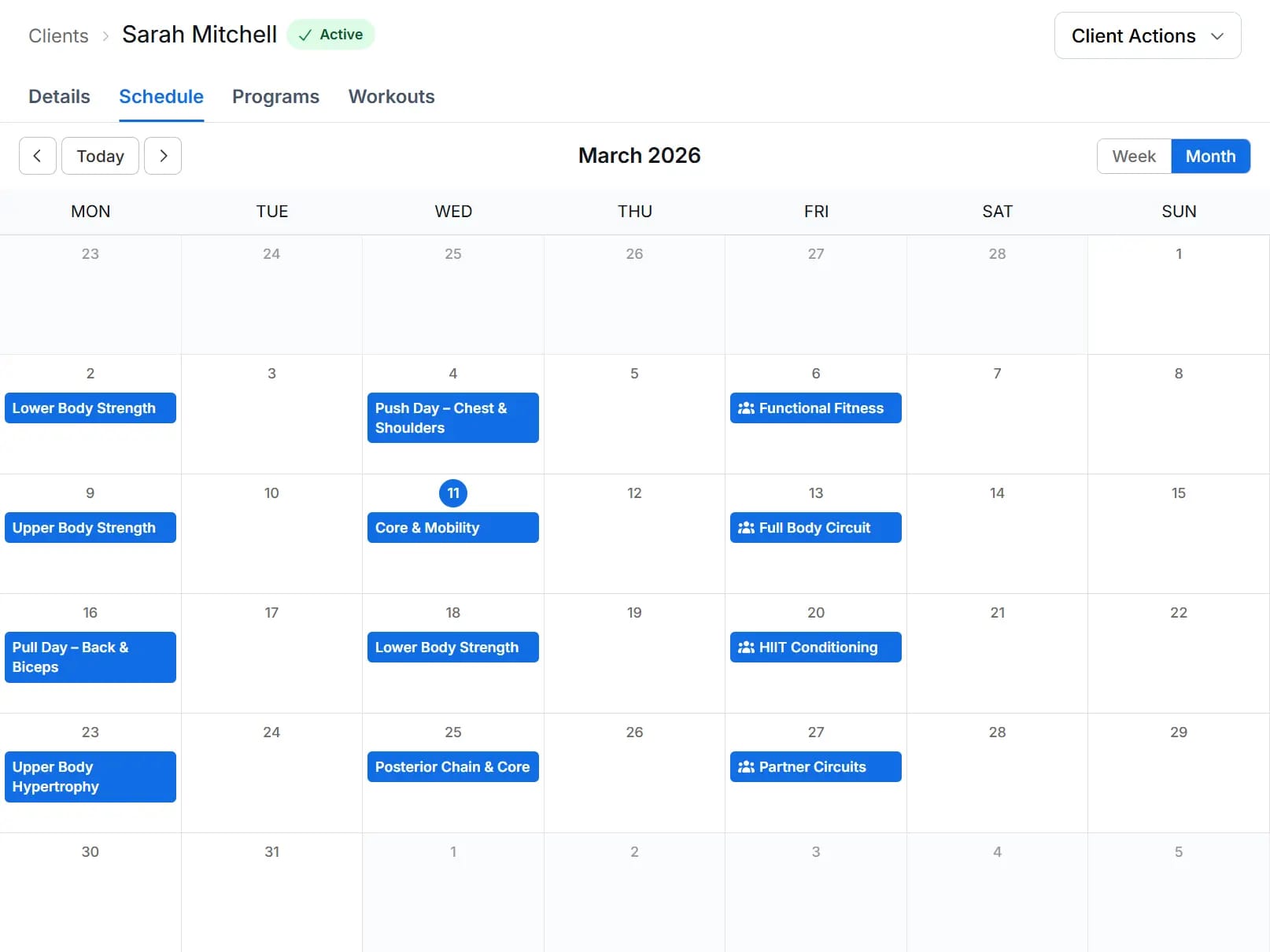Select the Push Day – Chest & Shoulders event

click(x=452, y=418)
